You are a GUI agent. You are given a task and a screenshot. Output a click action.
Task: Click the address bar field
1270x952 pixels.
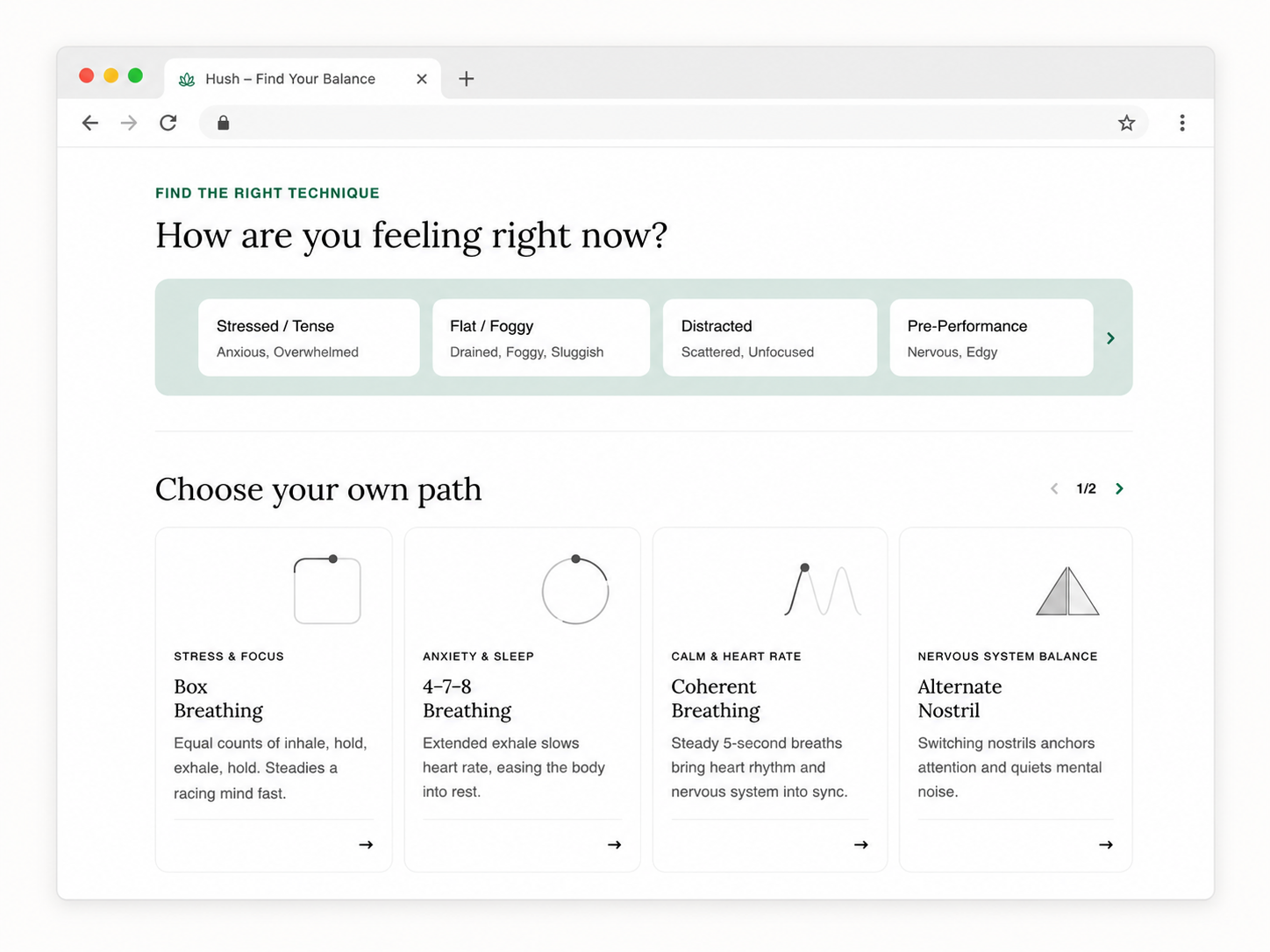[674, 123]
